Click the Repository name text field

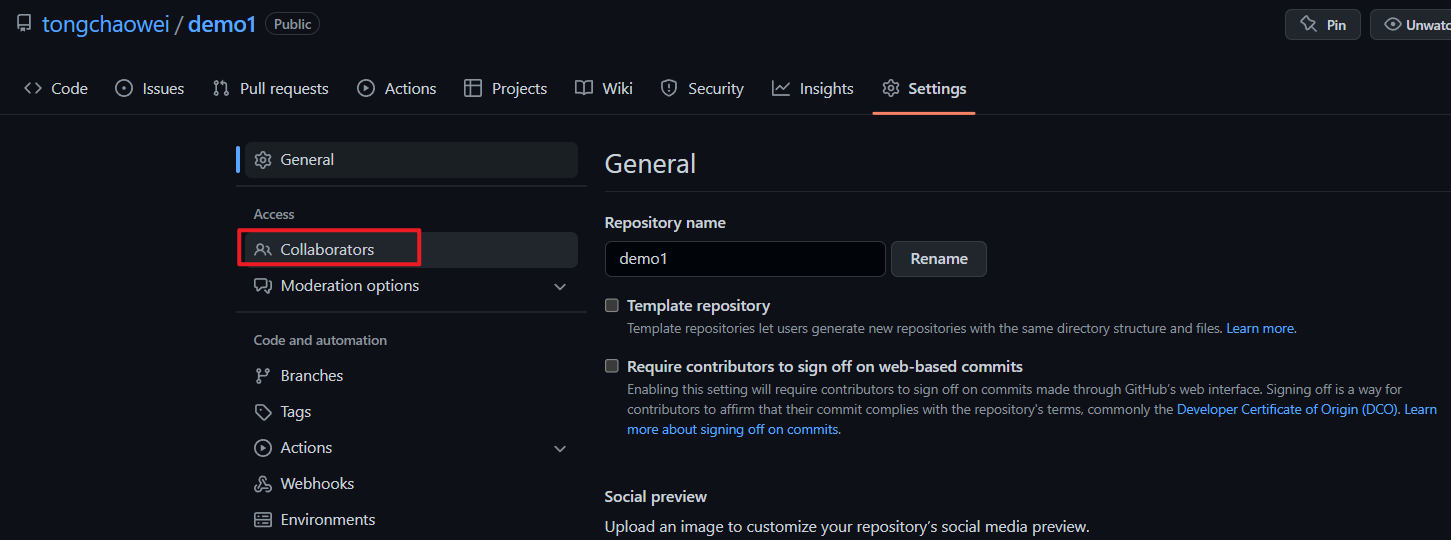pyautogui.click(x=745, y=259)
